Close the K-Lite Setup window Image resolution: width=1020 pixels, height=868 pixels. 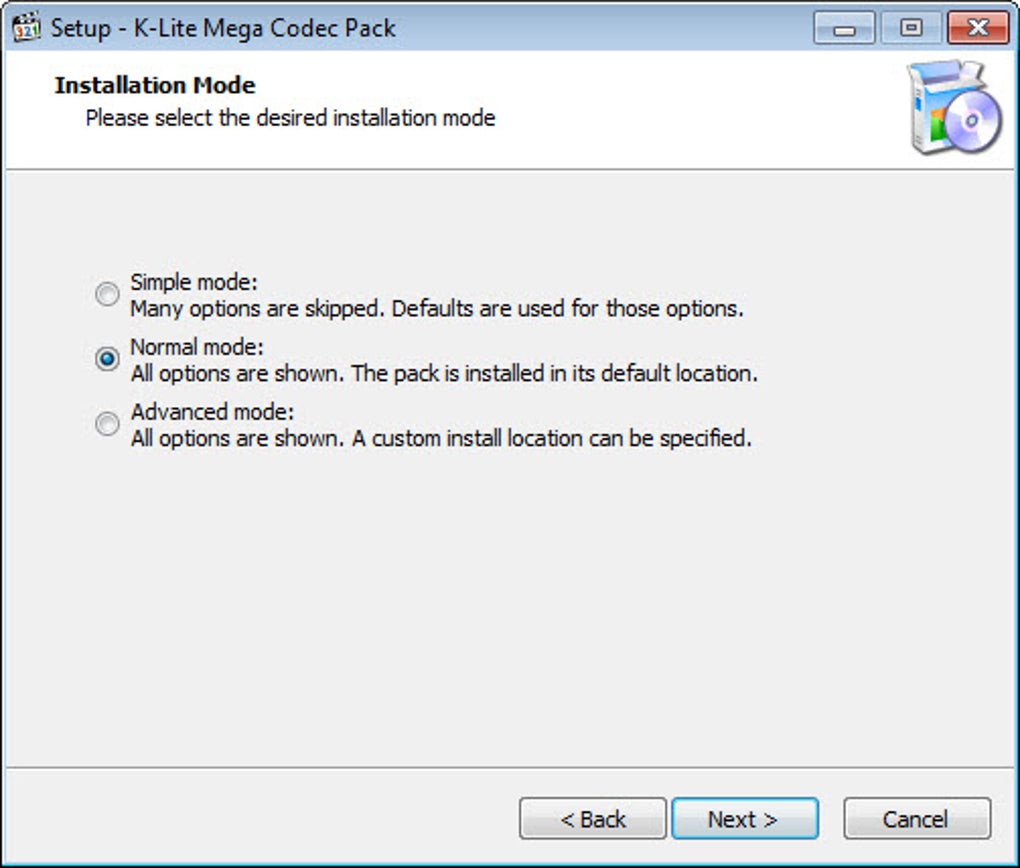click(976, 28)
